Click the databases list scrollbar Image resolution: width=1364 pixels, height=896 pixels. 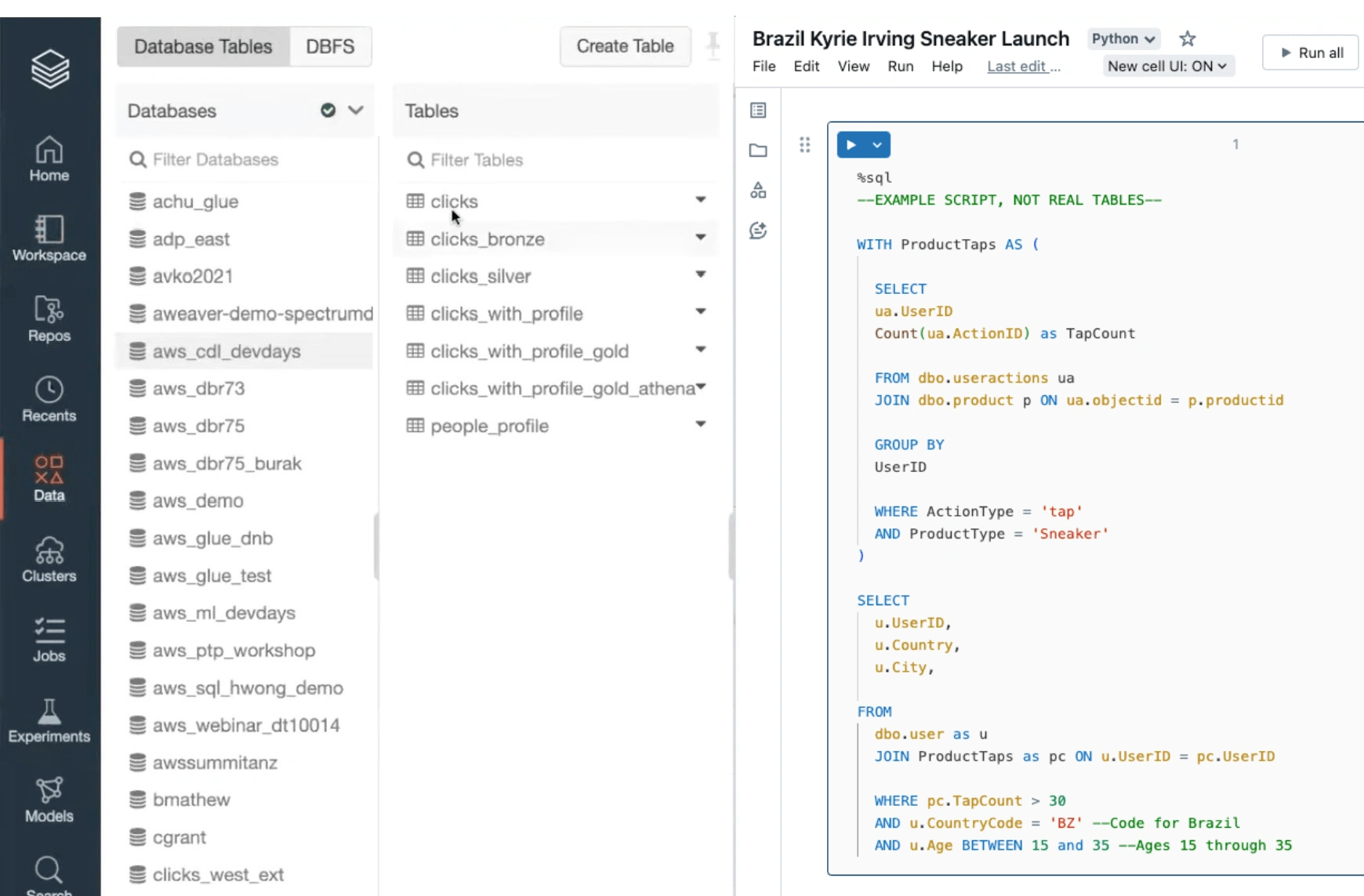click(x=376, y=546)
